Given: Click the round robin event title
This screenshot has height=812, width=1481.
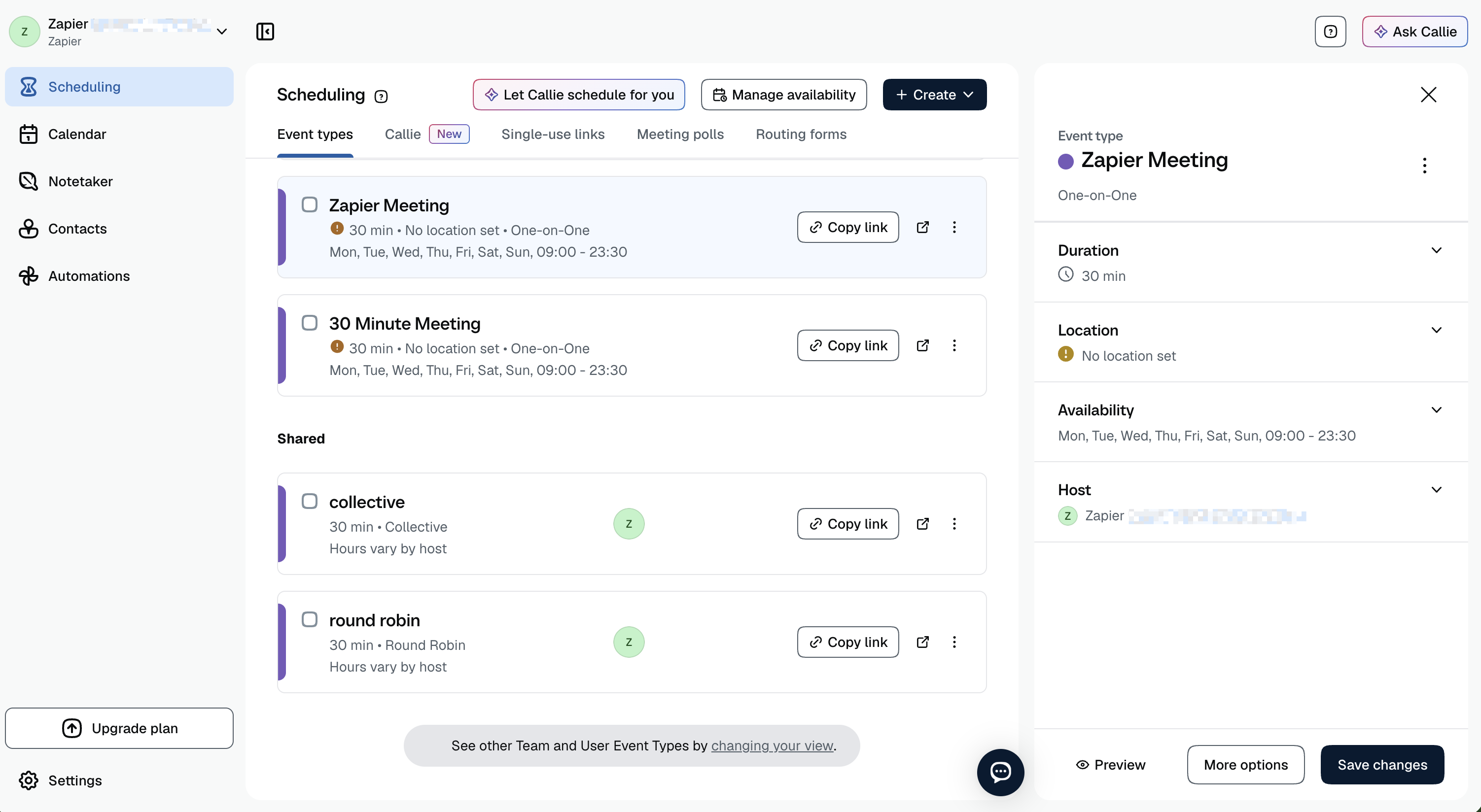Looking at the screenshot, I should coord(374,621).
